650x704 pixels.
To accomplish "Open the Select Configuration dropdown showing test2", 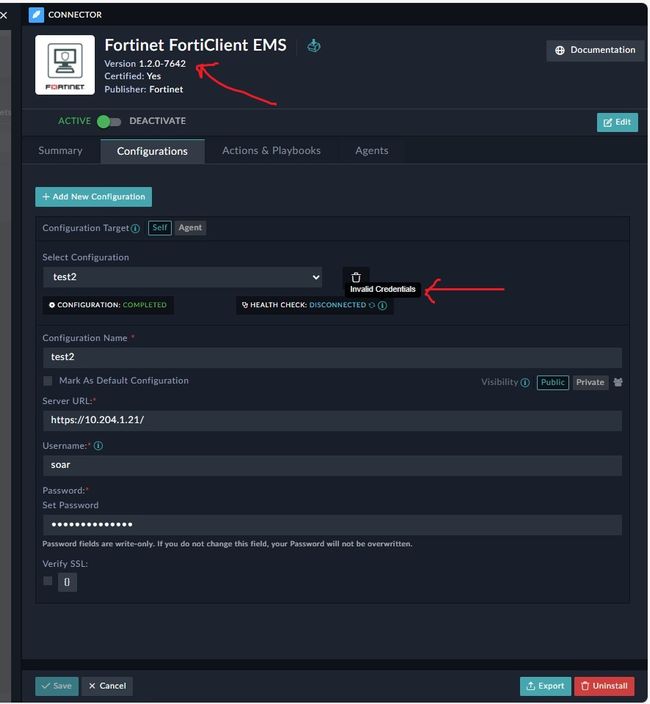I will click(x=183, y=277).
